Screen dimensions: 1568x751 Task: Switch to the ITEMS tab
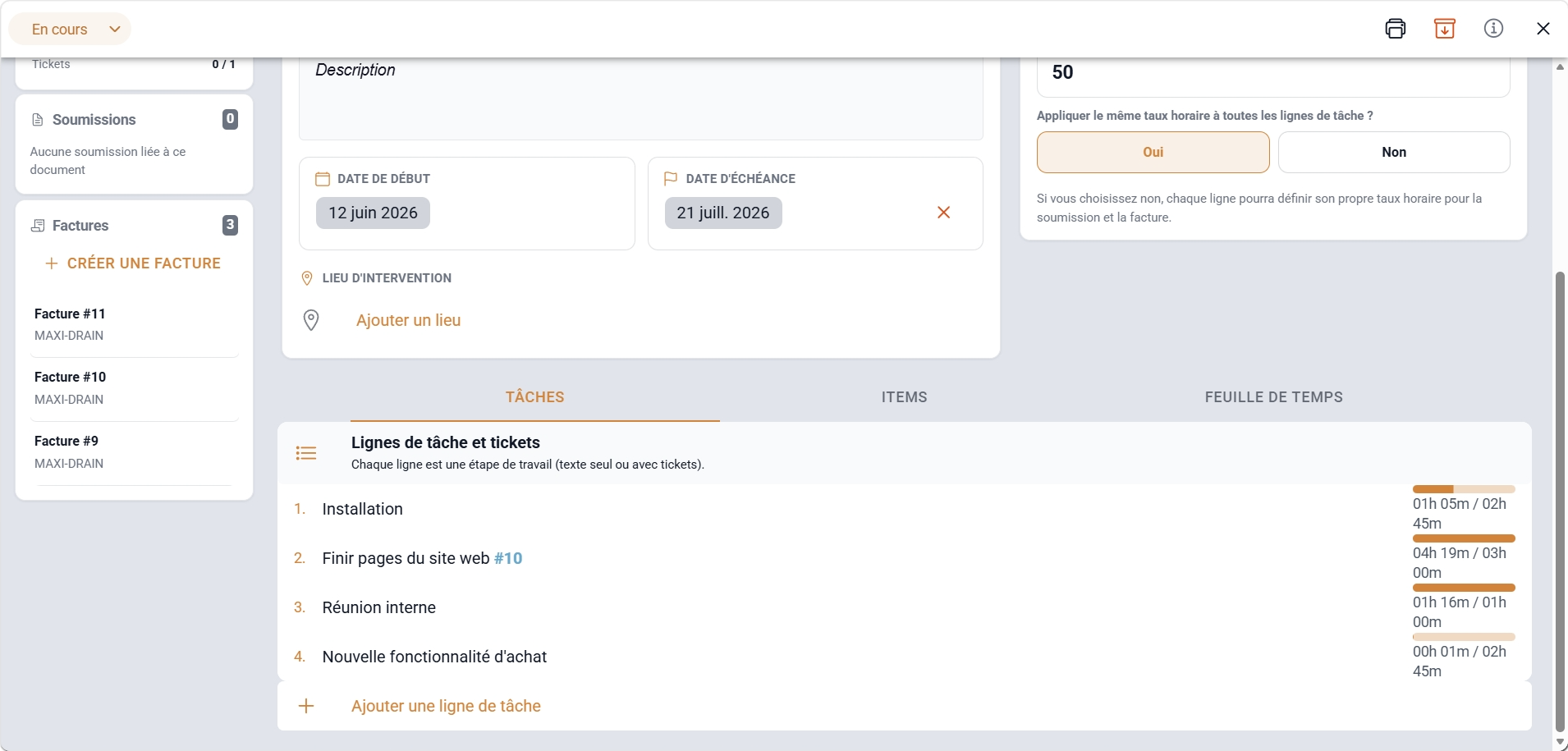click(x=904, y=397)
